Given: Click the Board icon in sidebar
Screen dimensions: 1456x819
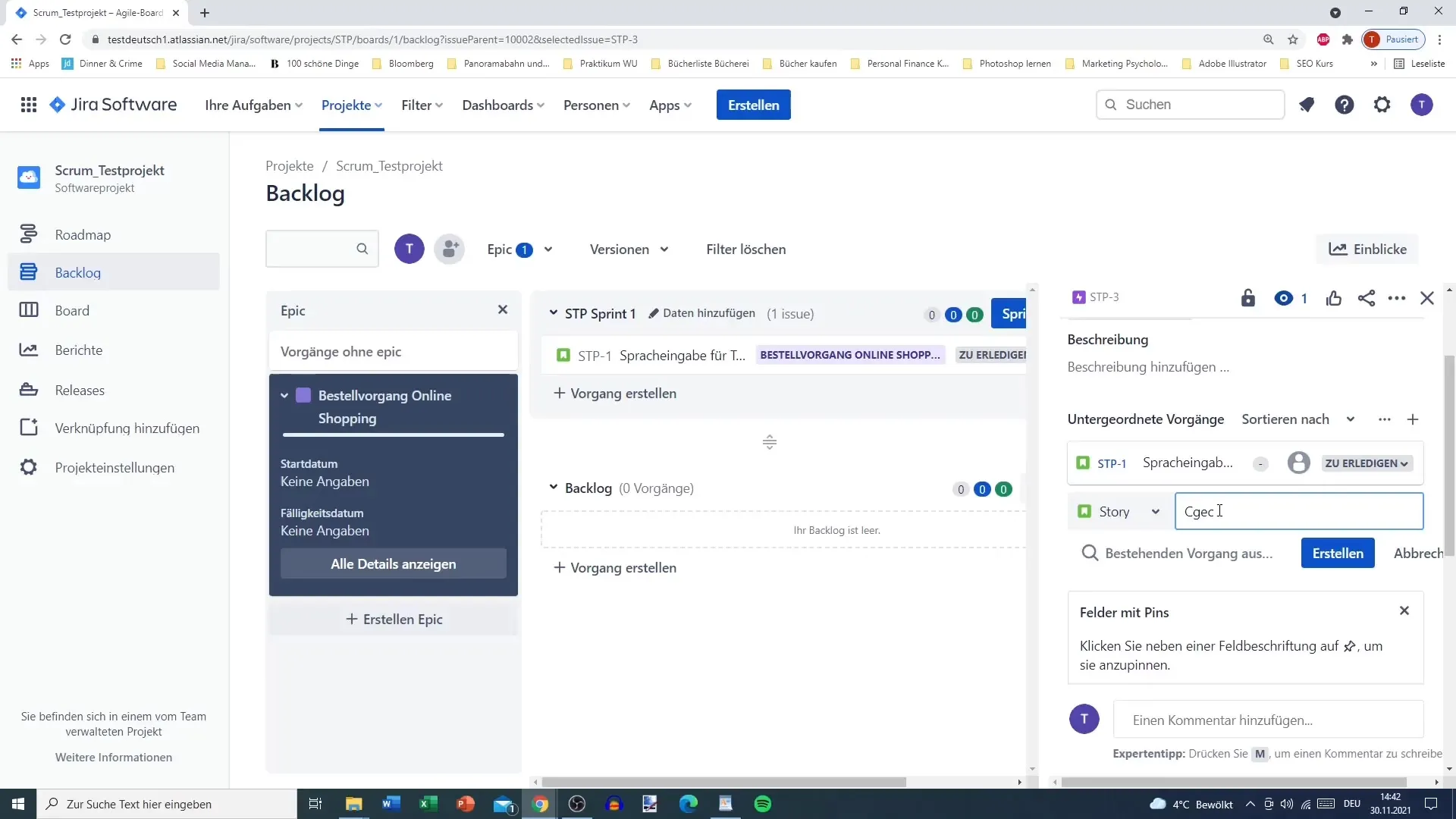Looking at the screenshot, I should click(28, 310).
